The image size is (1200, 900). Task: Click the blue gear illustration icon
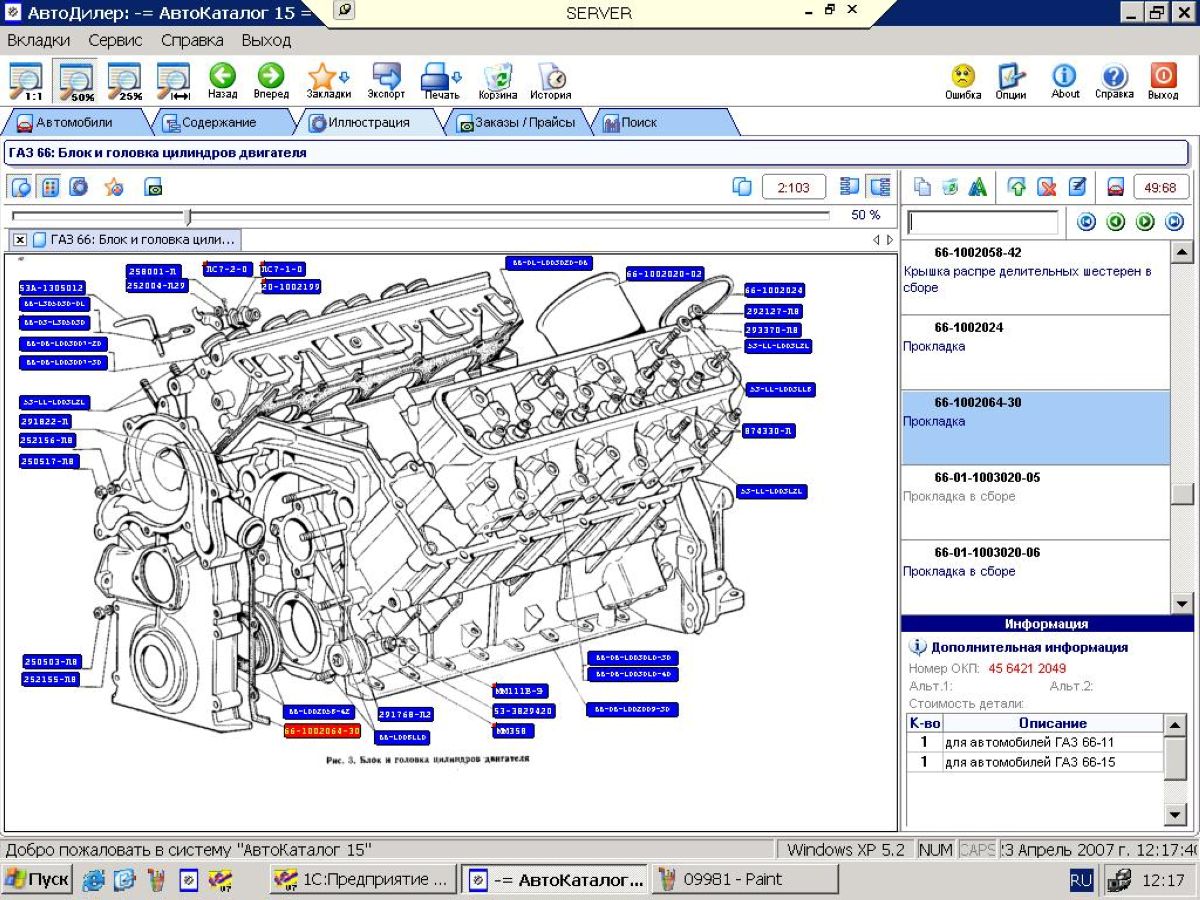point(79,187)
